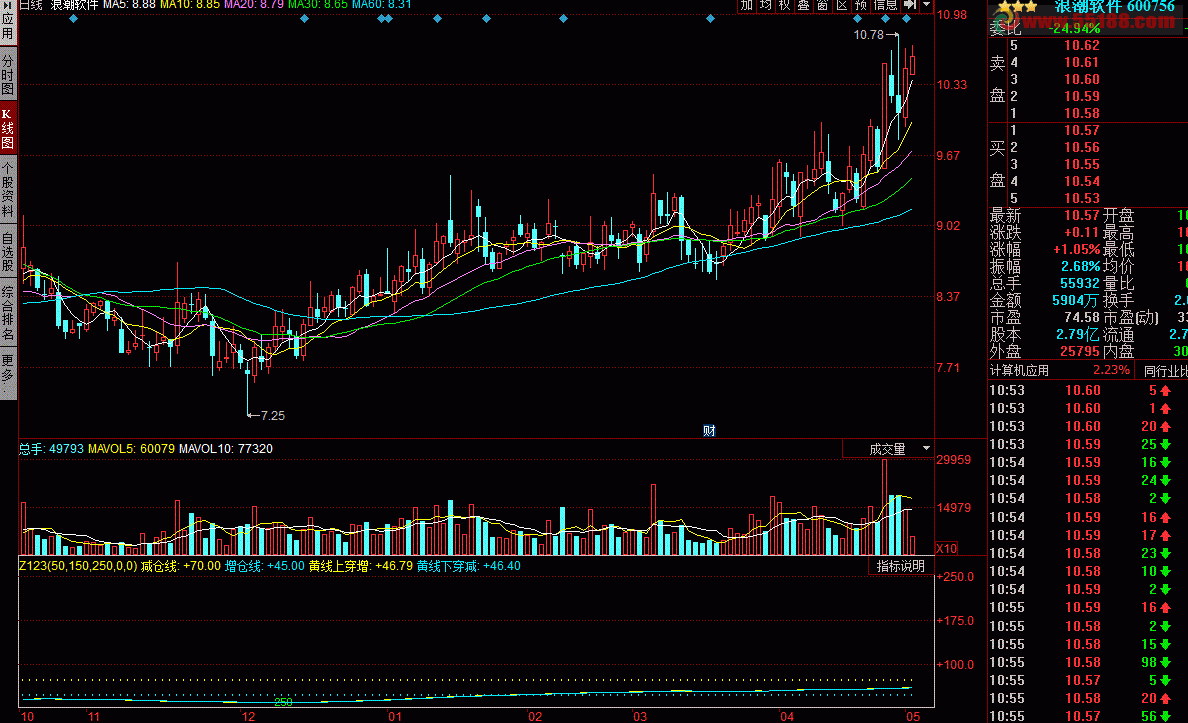Click the 增仓线: +45.00 indicator value
The width and height of the screenshot is (1188, 723).
[264, 566]
